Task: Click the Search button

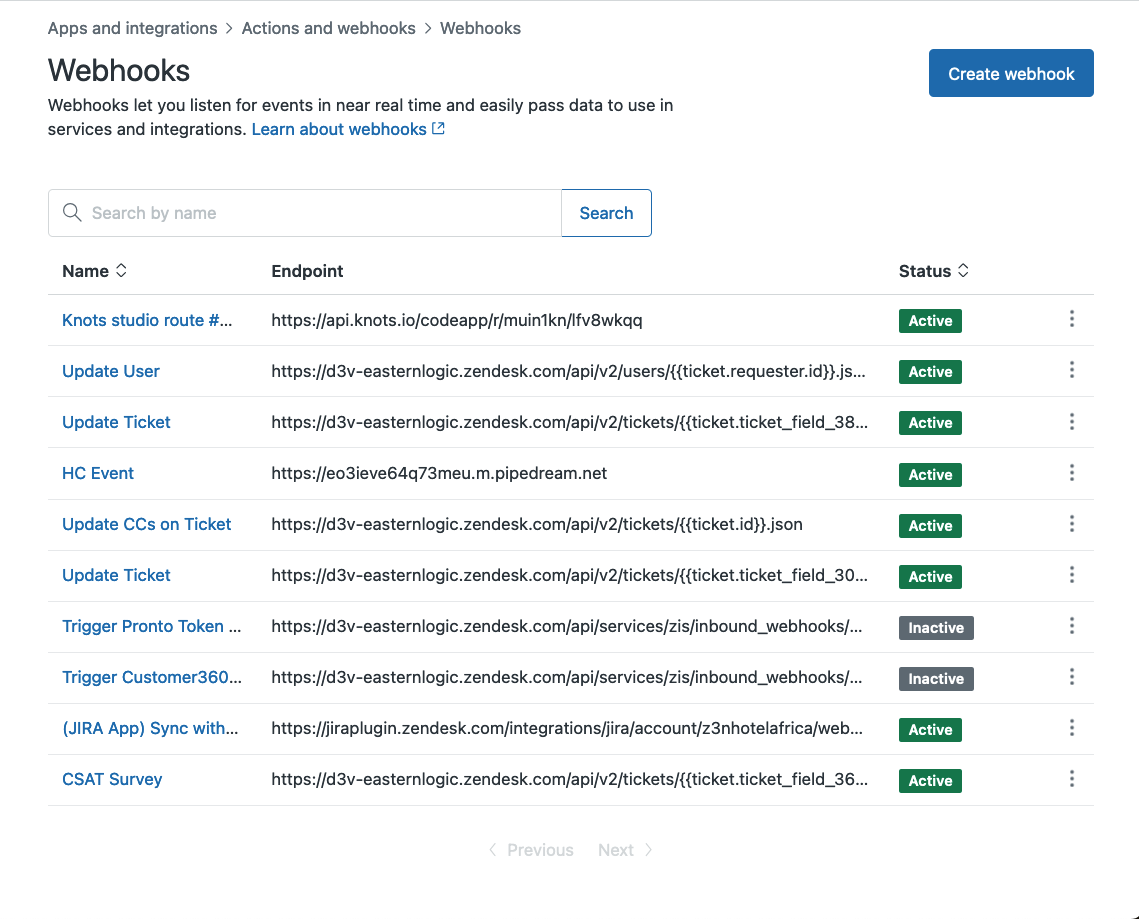Action: 606,212
